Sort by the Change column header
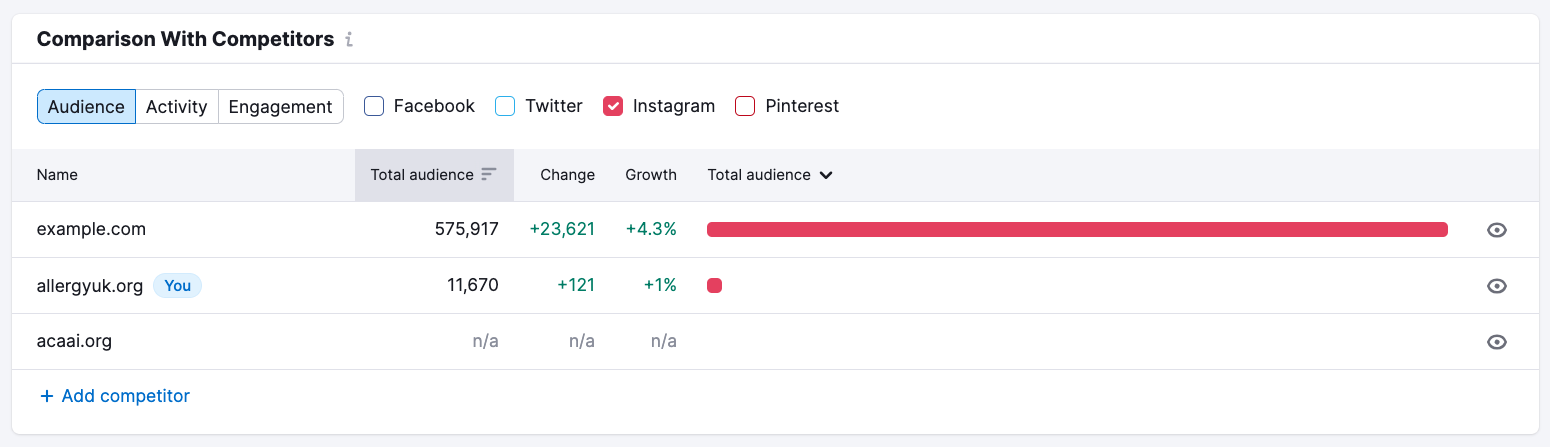Screen dimensions: 1550x447 pyautogui.click(x=567, y=175)
